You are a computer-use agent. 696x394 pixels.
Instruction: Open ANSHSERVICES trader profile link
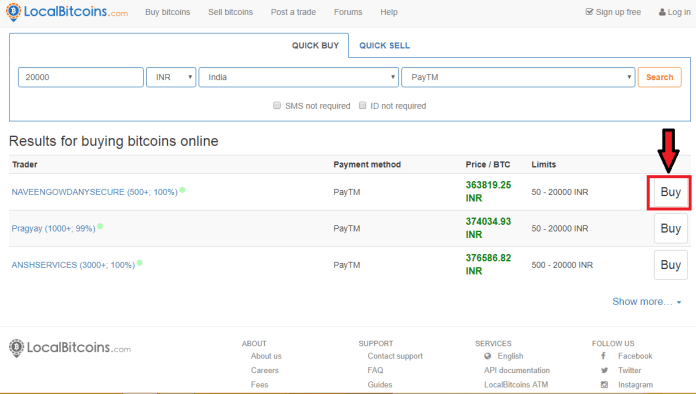click(73, 265)
